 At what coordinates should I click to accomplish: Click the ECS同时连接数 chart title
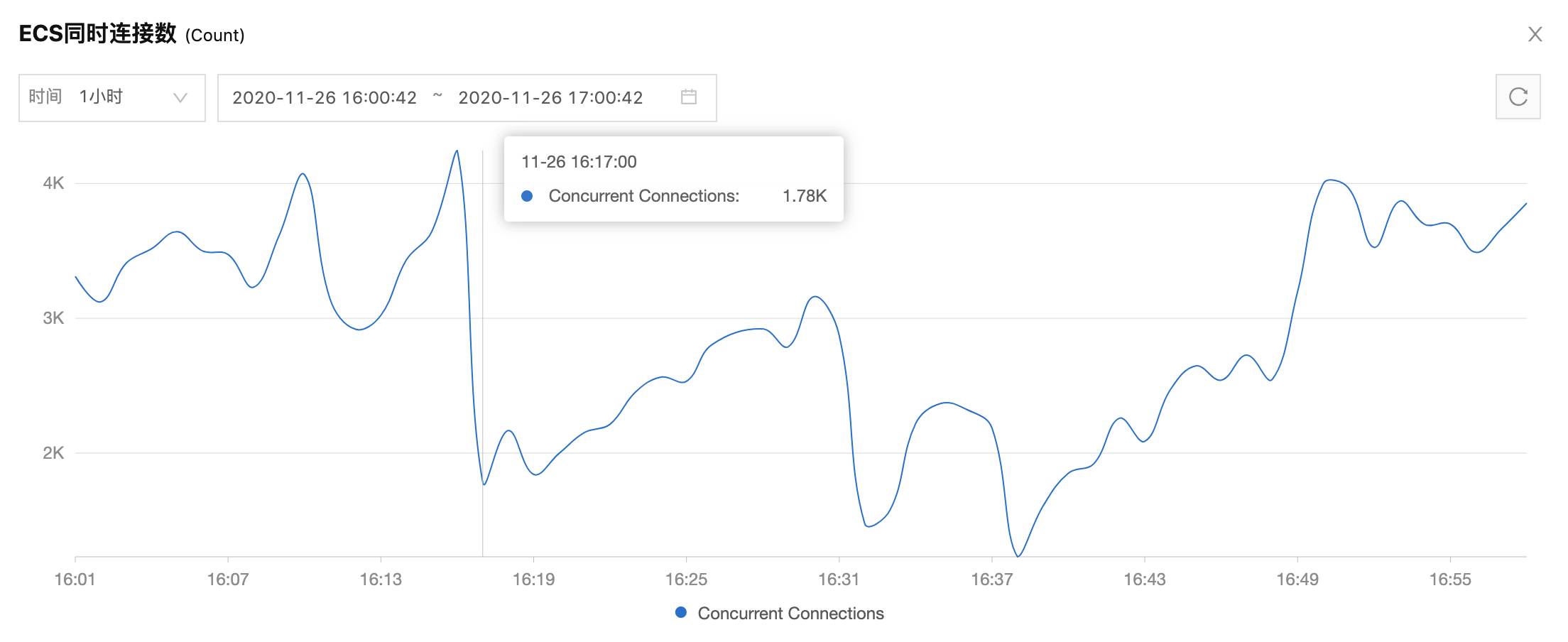97,33
